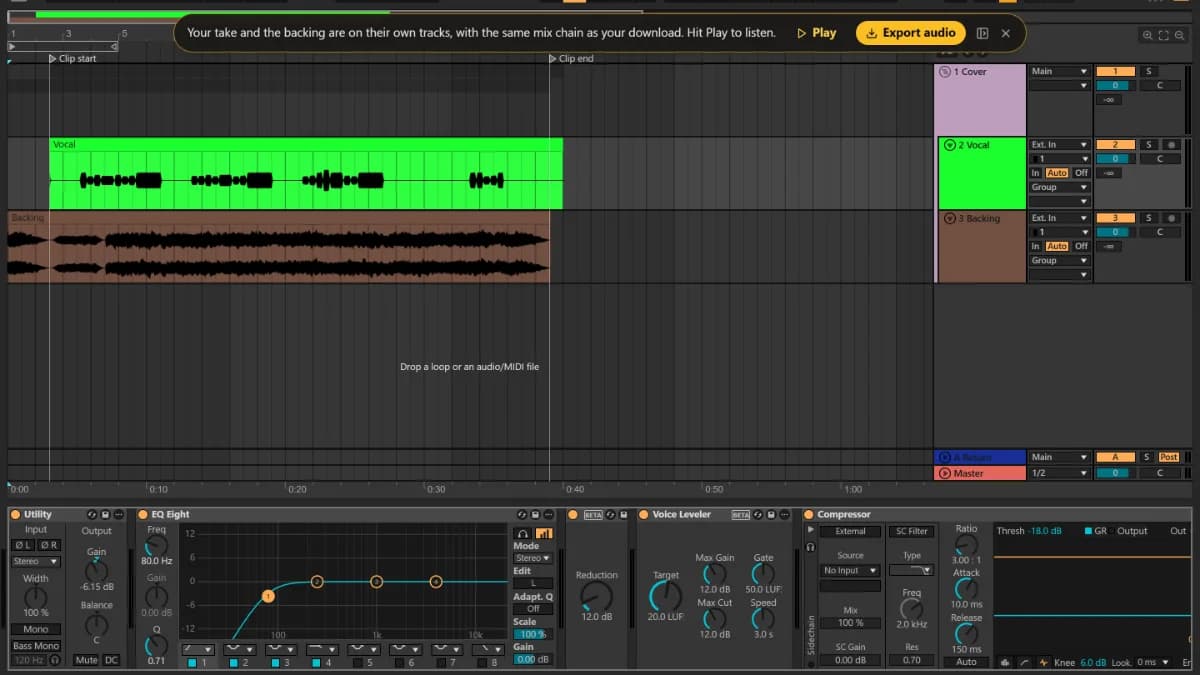
Task: Set Vocal monitor to Auto
Action: pyautogui.click(x=1057, y=173)
